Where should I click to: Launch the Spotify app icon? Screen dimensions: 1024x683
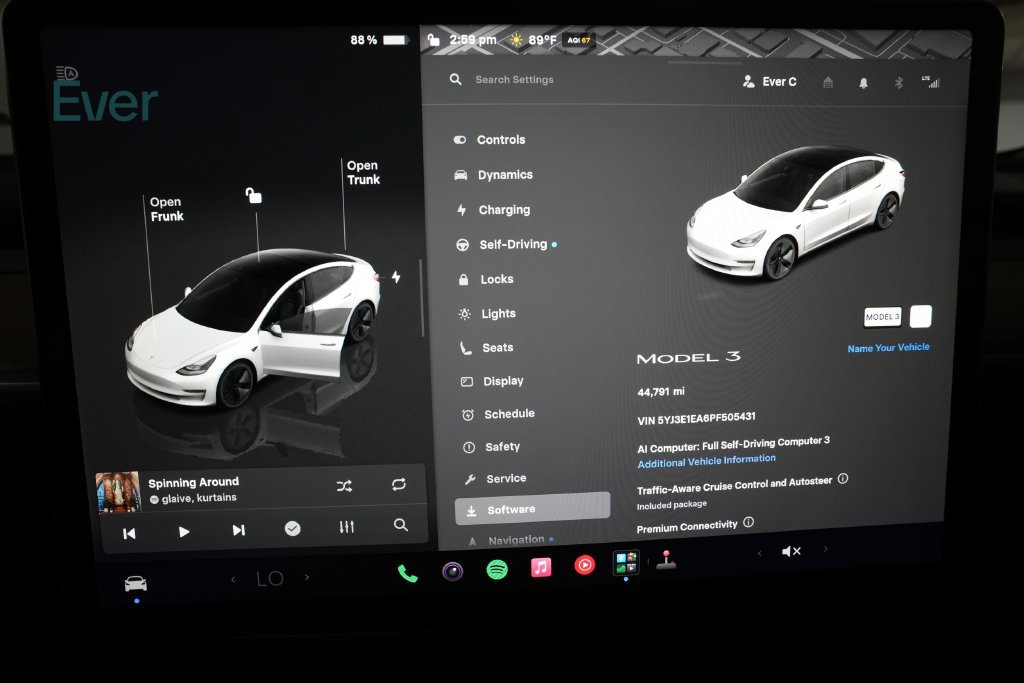(497, 569)
